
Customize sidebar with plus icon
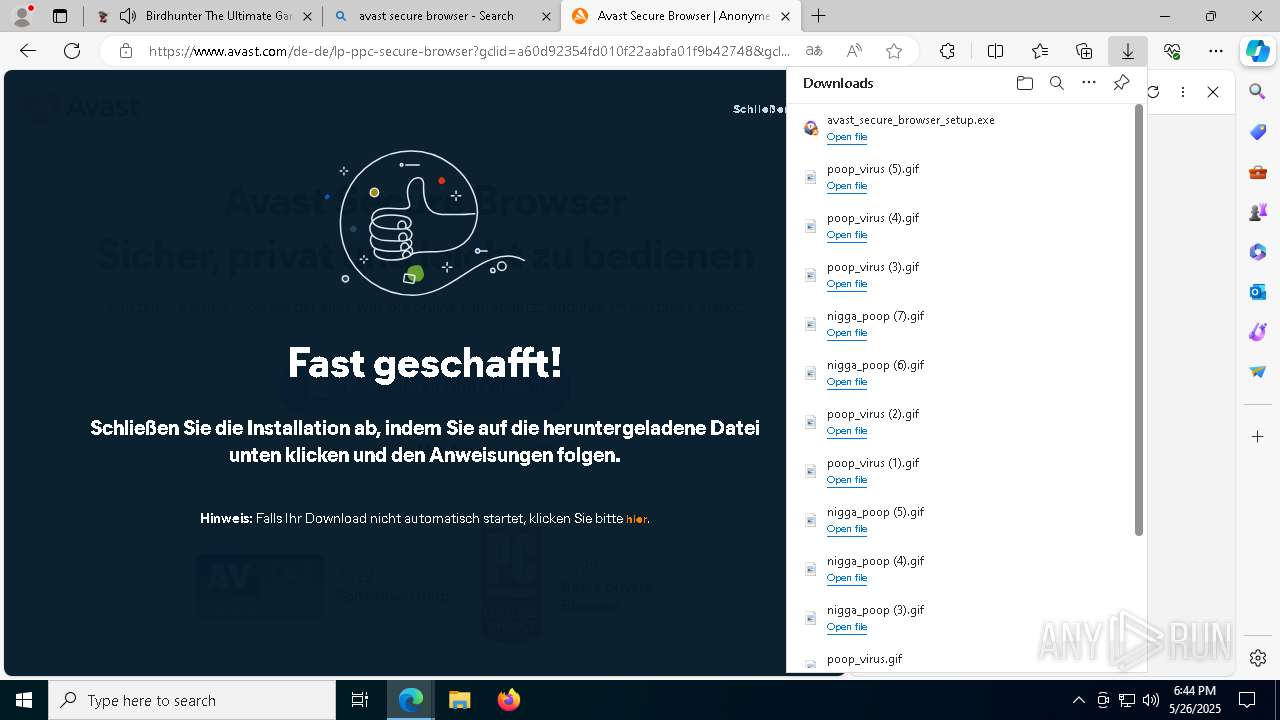(1258, 437)
